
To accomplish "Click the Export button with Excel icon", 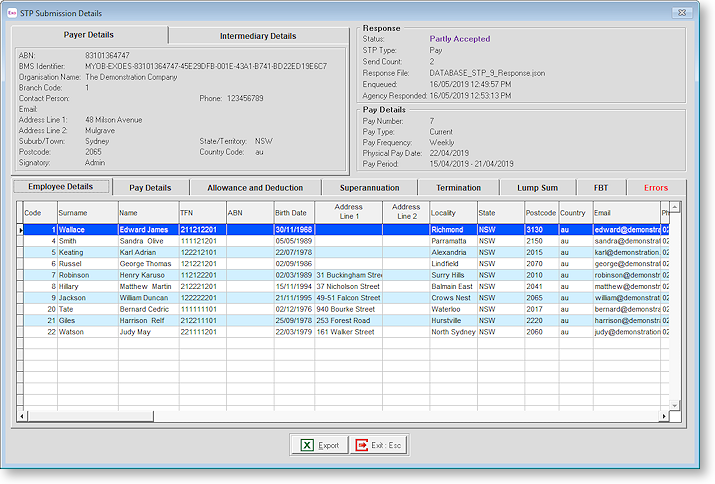I will (318, 445).
